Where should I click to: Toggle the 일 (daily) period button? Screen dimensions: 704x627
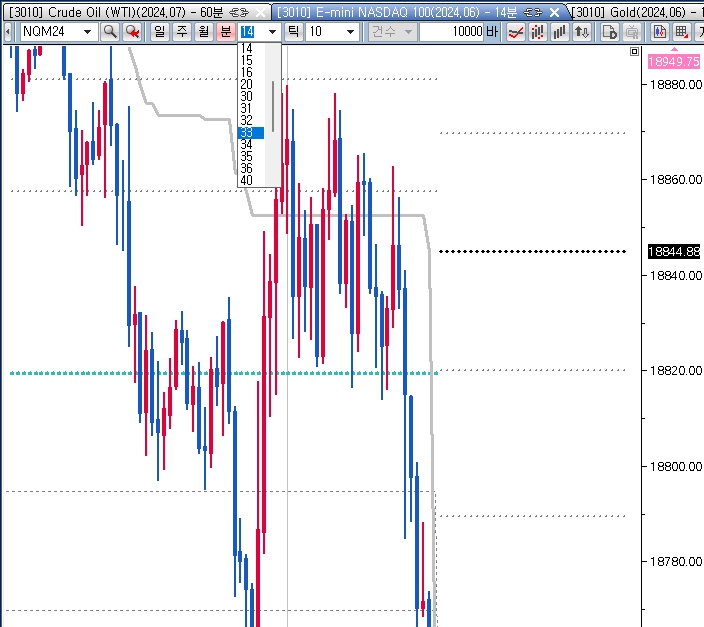[159, 32]
